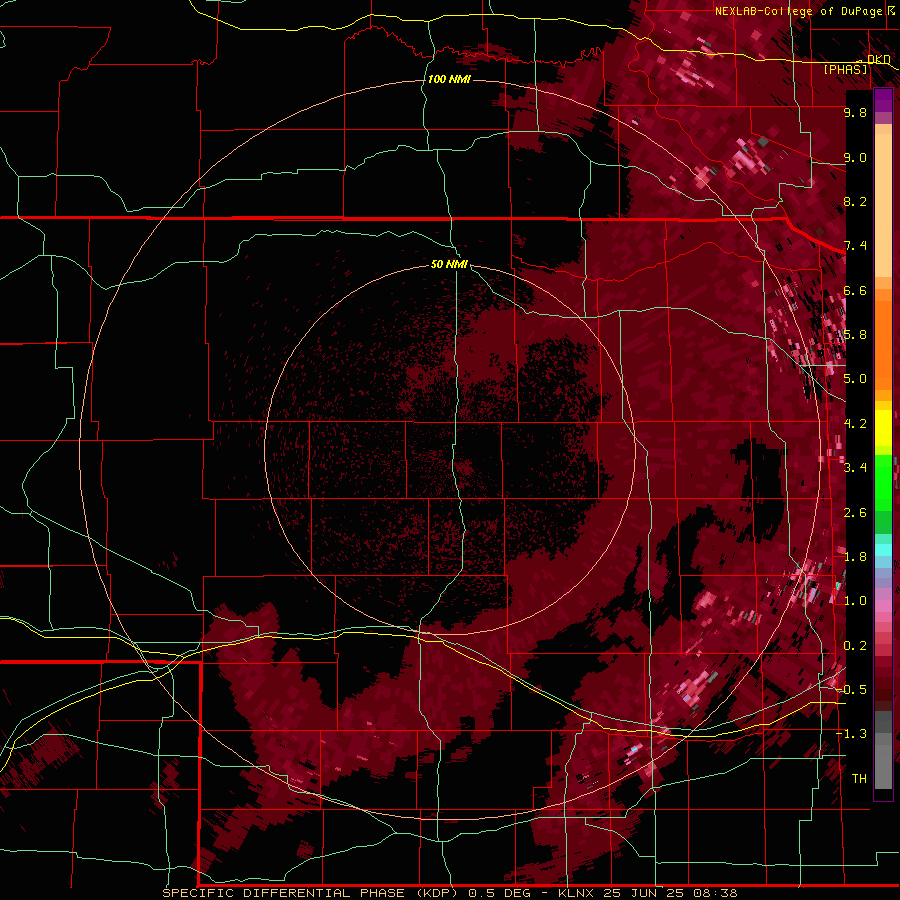Viewport: 900px width, 900px height.
Task: Click the [PHAS] units label
Action: (x=845, y=69)
